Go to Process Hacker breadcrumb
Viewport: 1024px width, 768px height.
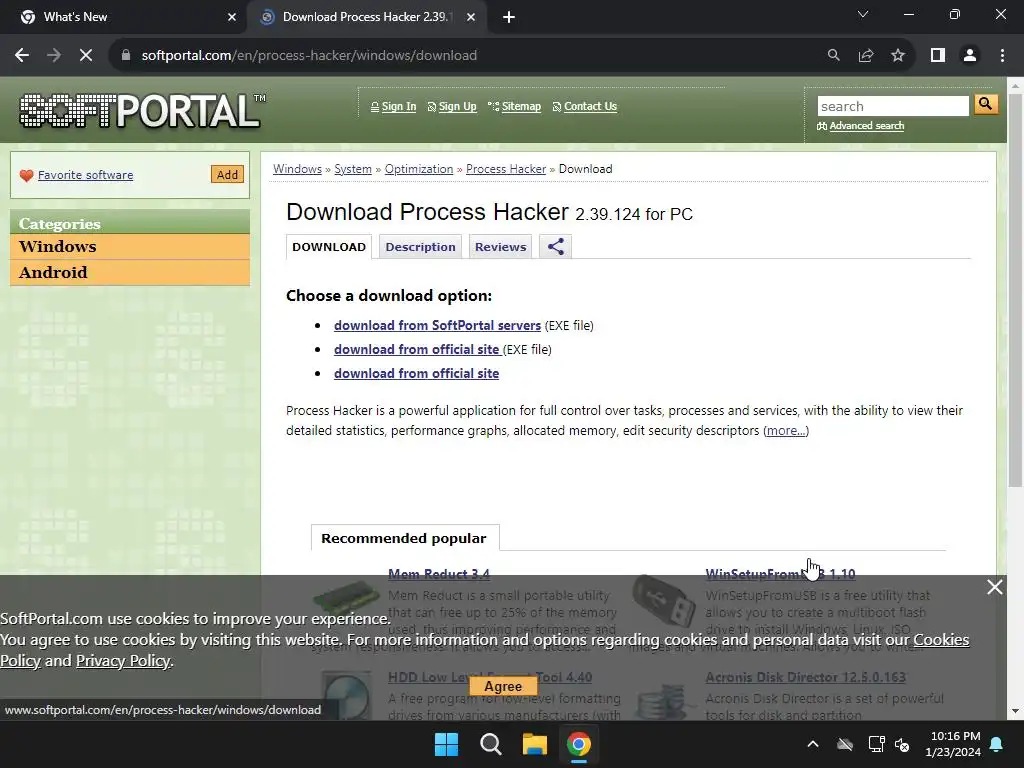click(x=505, y=169)
